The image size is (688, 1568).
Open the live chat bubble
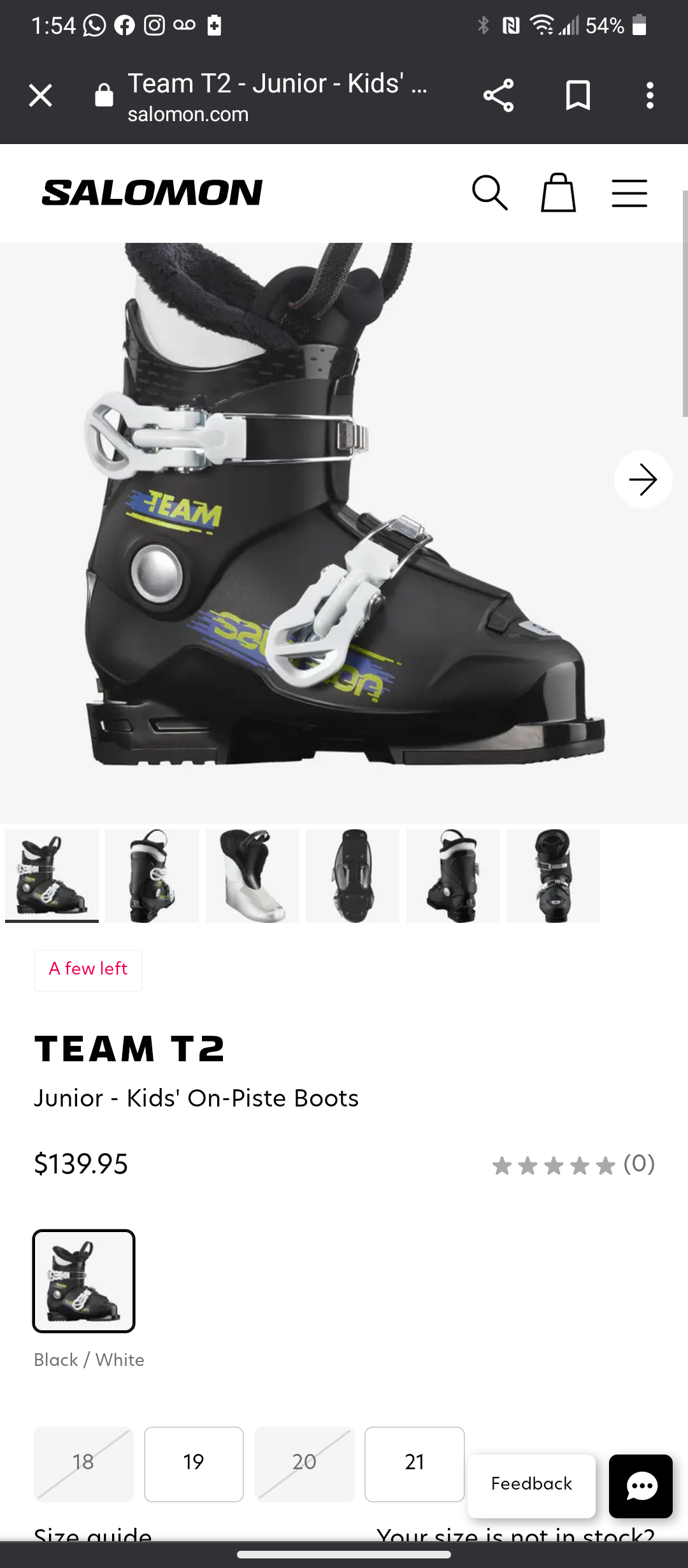(x=640, y=1486)
